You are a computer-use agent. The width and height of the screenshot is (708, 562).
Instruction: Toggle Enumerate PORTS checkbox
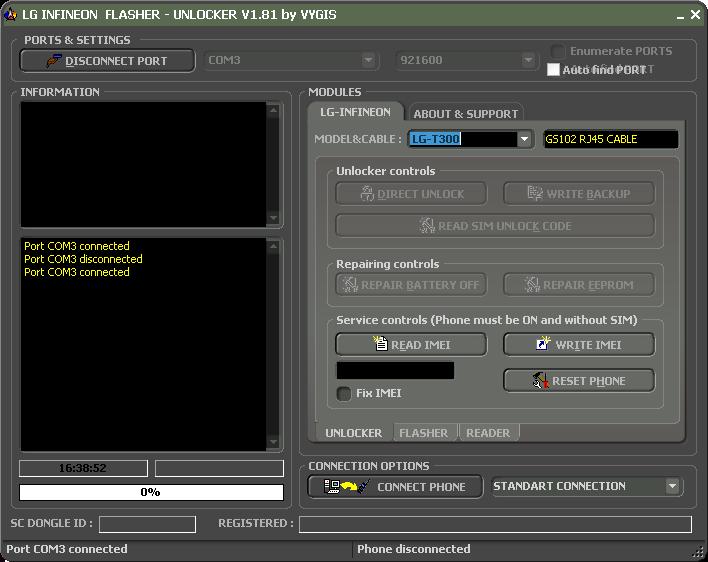(558, 51)
